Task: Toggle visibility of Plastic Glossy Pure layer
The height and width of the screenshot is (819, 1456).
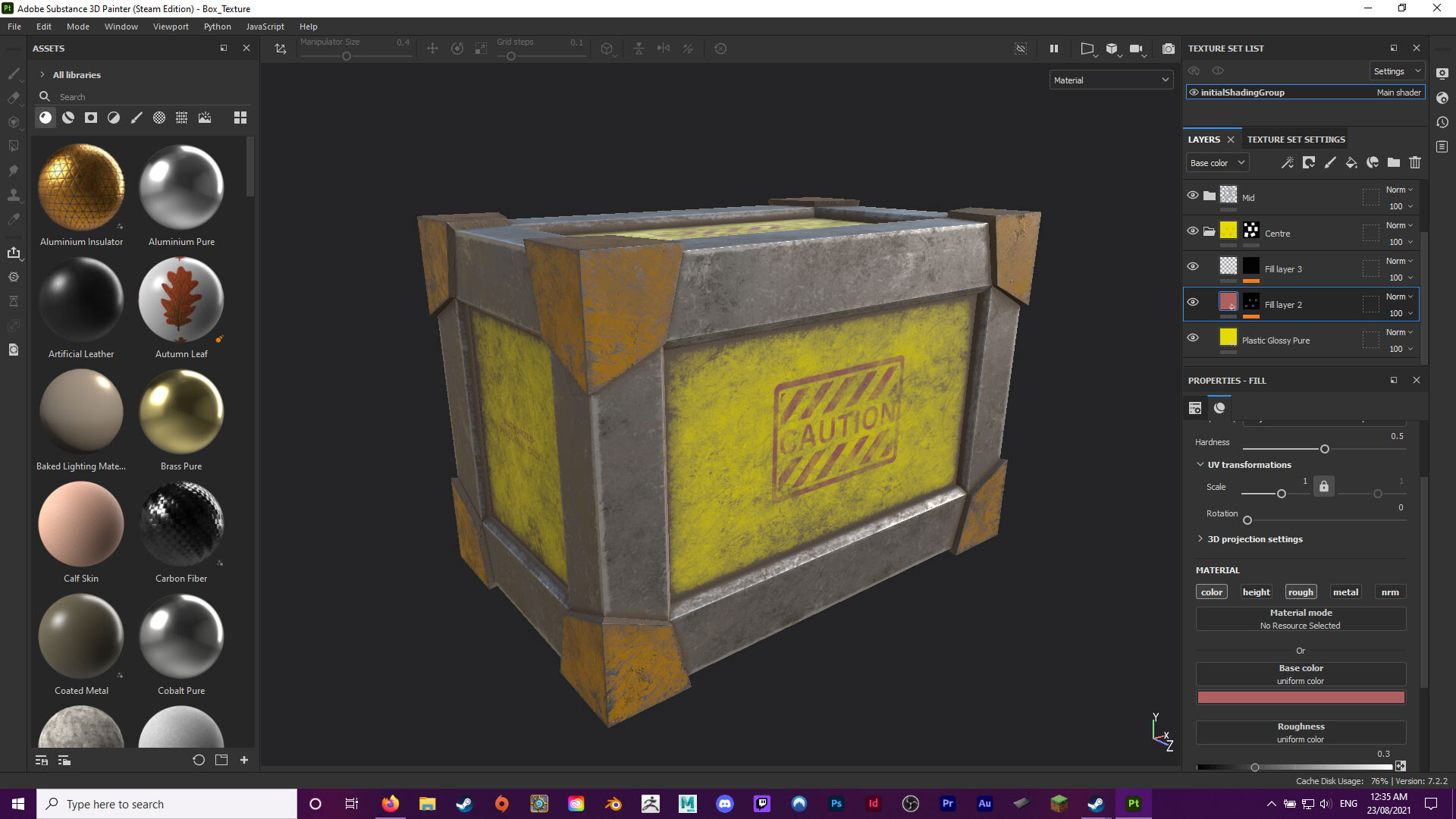Action: [x=1193, y=337]
